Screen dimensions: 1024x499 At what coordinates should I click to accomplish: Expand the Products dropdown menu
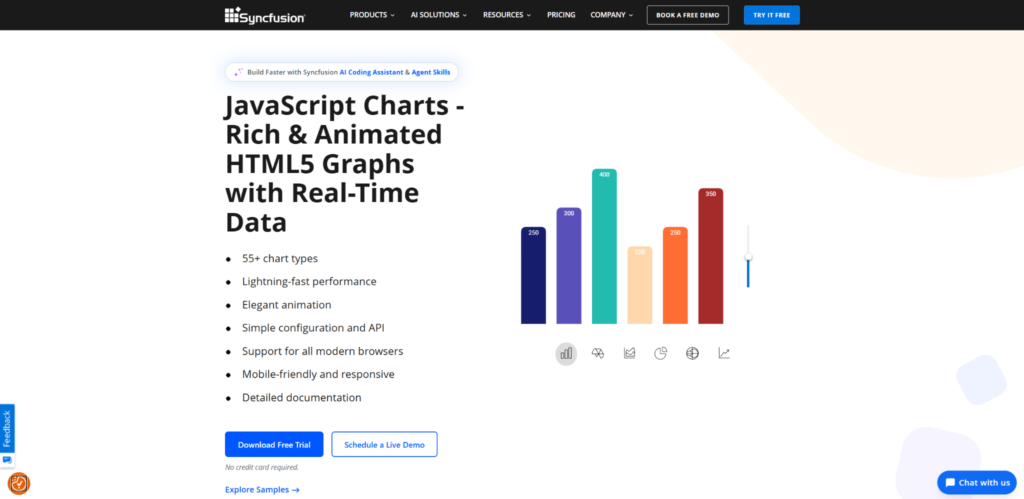click(x=372, y=15)
